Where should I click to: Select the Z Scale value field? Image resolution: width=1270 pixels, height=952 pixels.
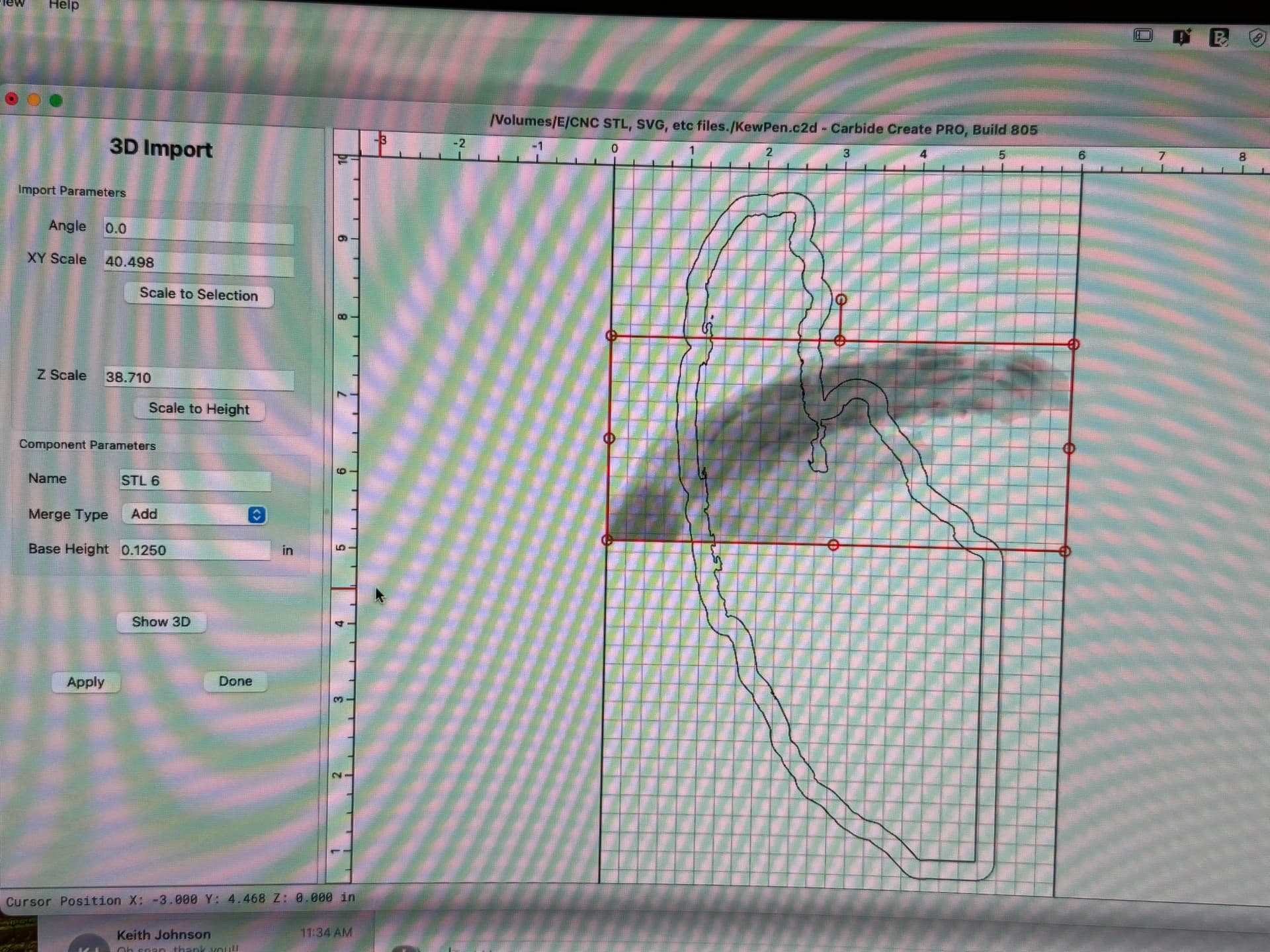point(198,377)
